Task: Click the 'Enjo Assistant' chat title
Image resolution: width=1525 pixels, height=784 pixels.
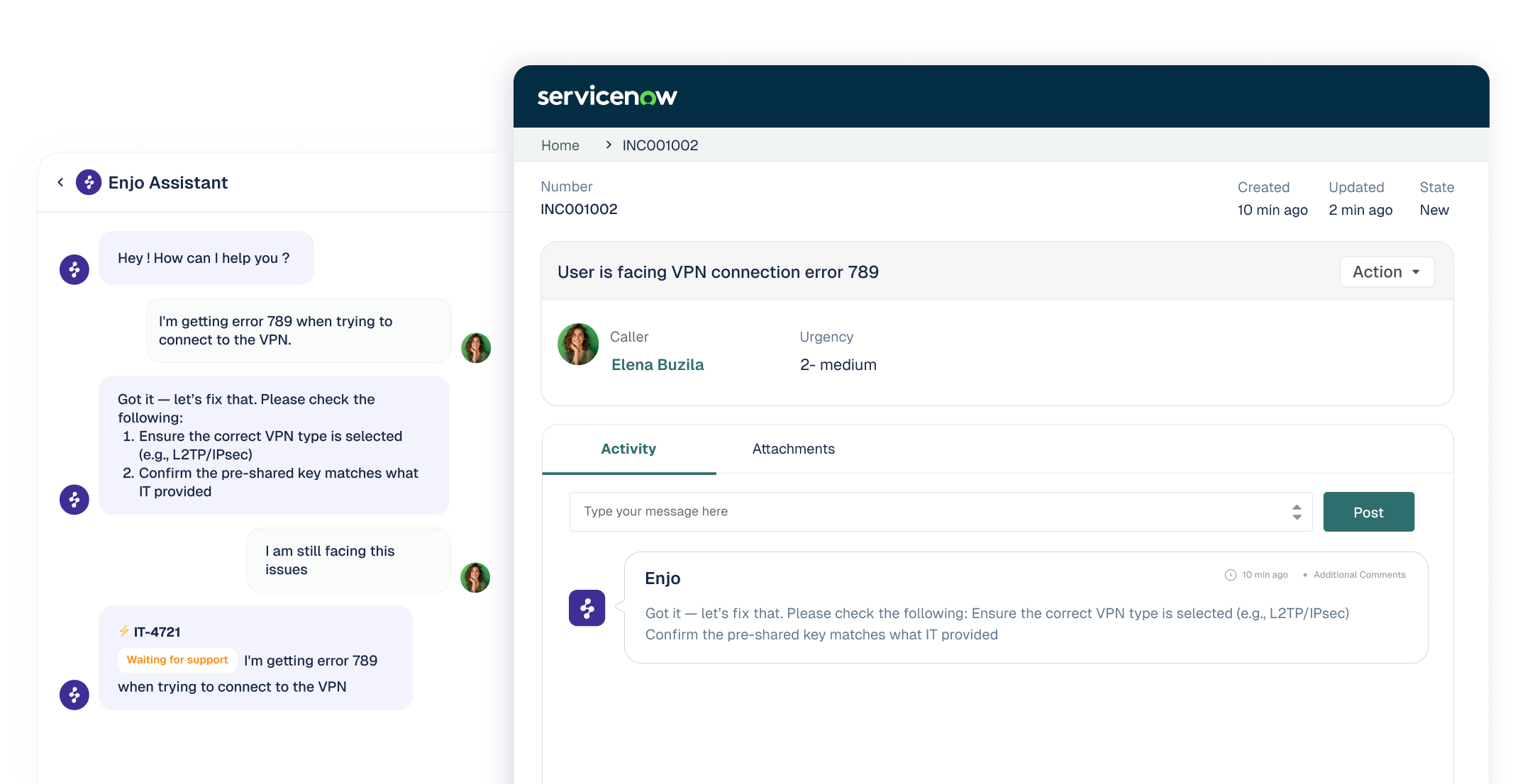Action: click(x=168, y=183)
